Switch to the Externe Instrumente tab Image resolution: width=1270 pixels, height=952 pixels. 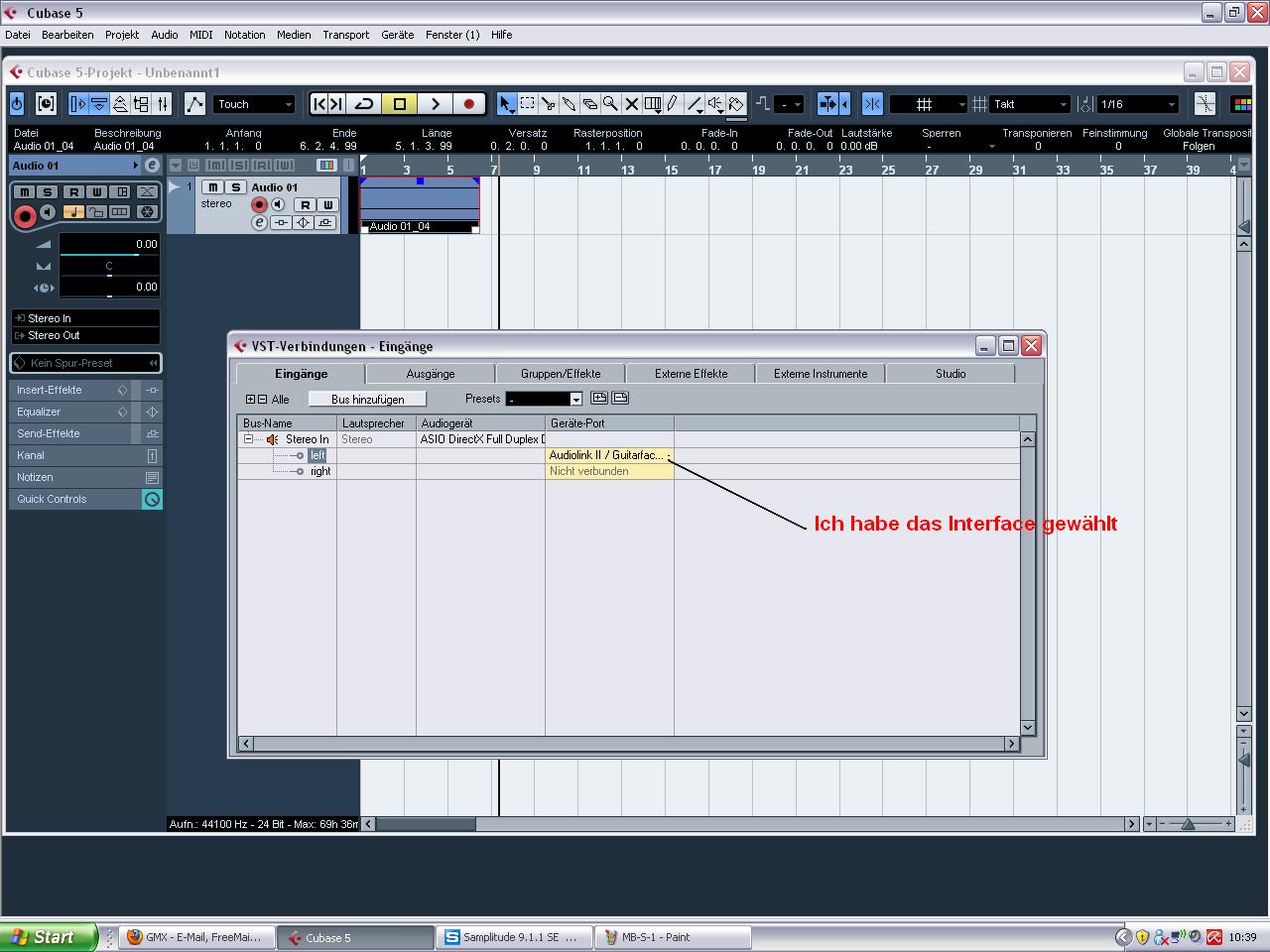[821, 374]
